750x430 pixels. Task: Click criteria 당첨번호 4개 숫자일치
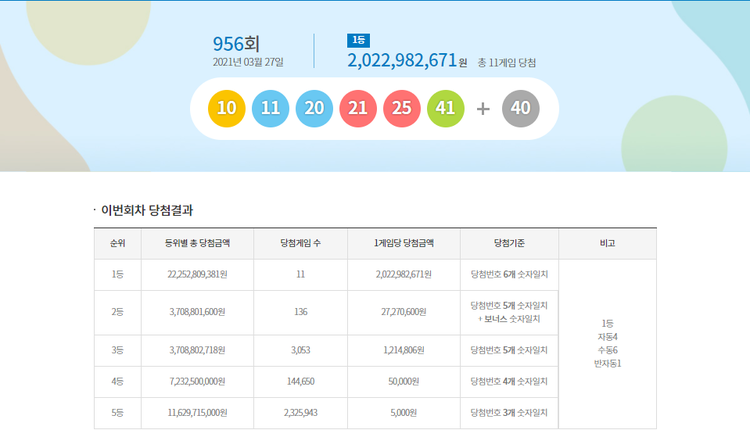pos(509,382)
